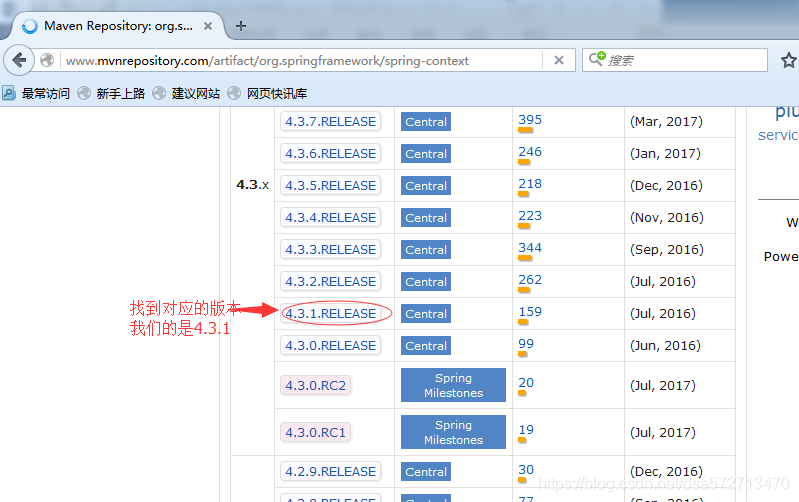Click Central badge for 4.3.5.RELEASE
The height and width of the screenshot is (502, 799).
(x=426, y=186)
